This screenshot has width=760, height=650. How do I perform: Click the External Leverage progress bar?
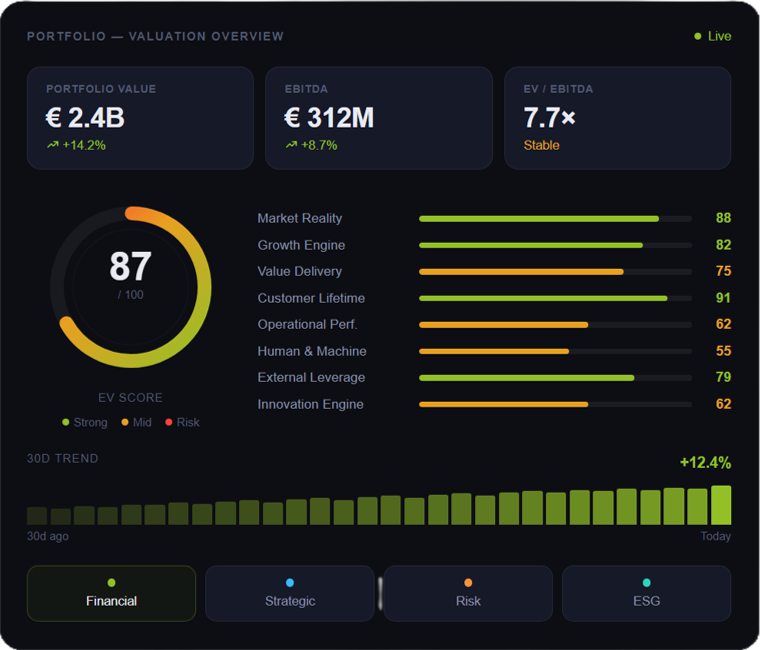[x=555, y=378]
